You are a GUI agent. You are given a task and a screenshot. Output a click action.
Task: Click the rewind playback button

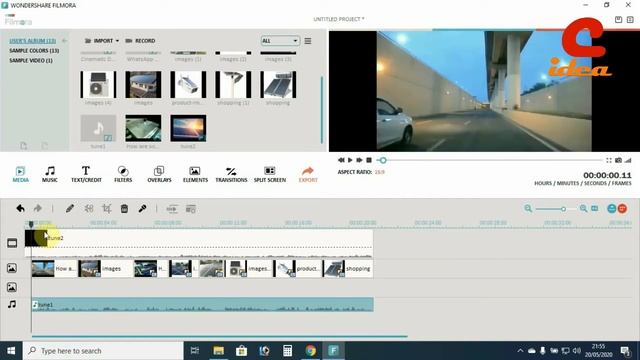[x=341, y=160]
